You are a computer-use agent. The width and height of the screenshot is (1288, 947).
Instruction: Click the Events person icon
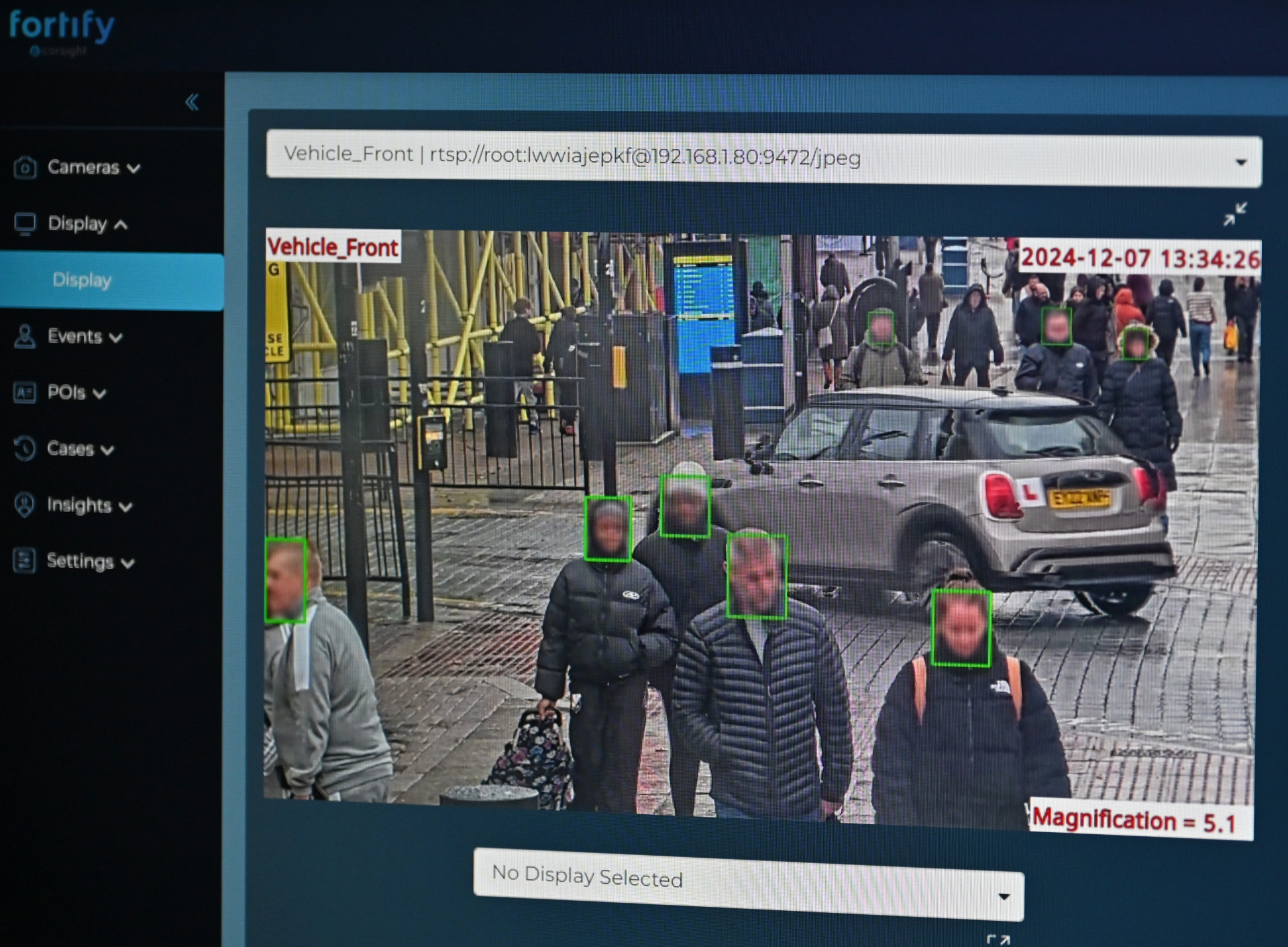(25, 336)
